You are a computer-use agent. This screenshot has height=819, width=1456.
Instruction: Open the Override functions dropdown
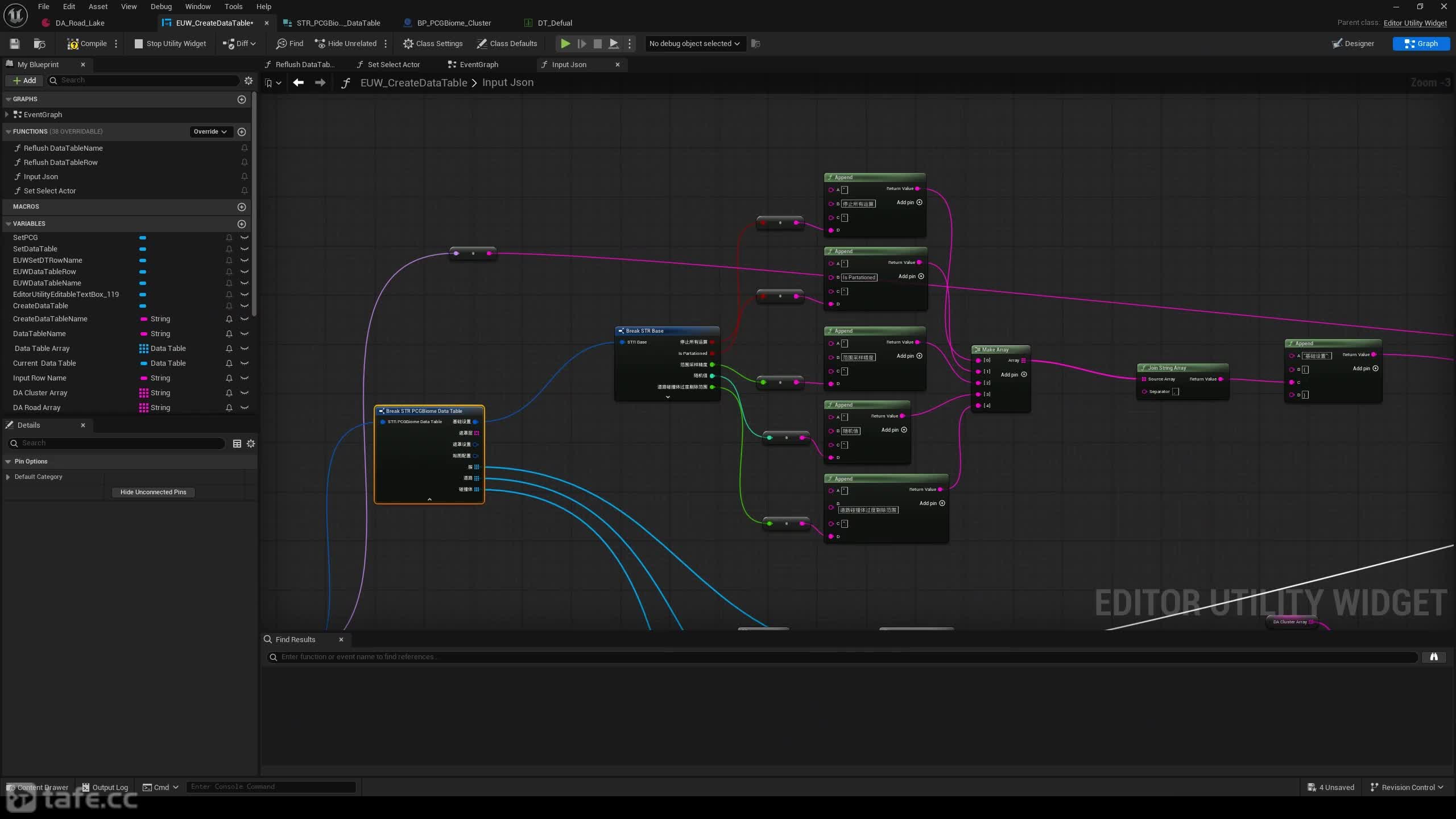210,132
